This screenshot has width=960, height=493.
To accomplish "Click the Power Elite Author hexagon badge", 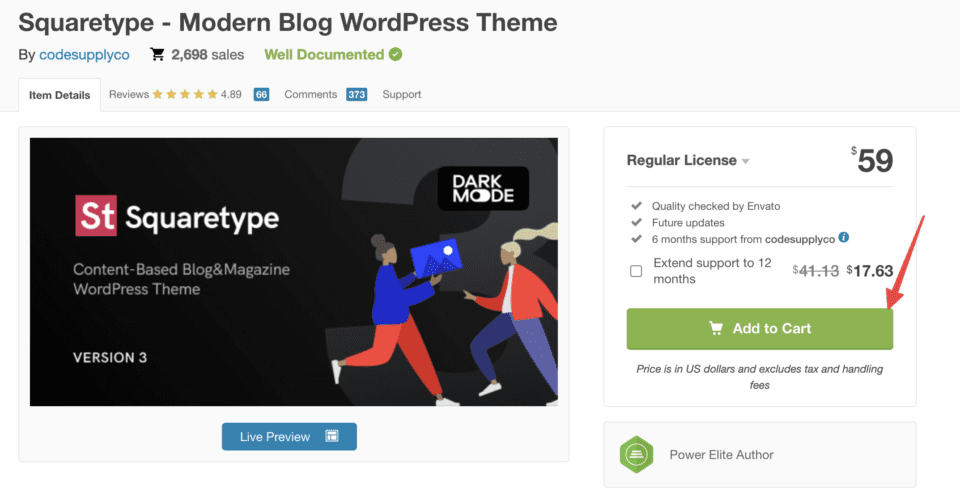I will (634, 455).
